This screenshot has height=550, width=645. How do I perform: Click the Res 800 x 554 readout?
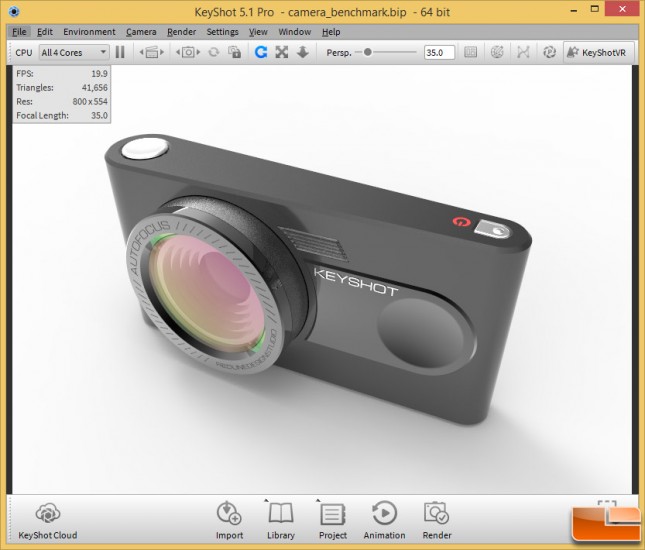click(62, 102)
